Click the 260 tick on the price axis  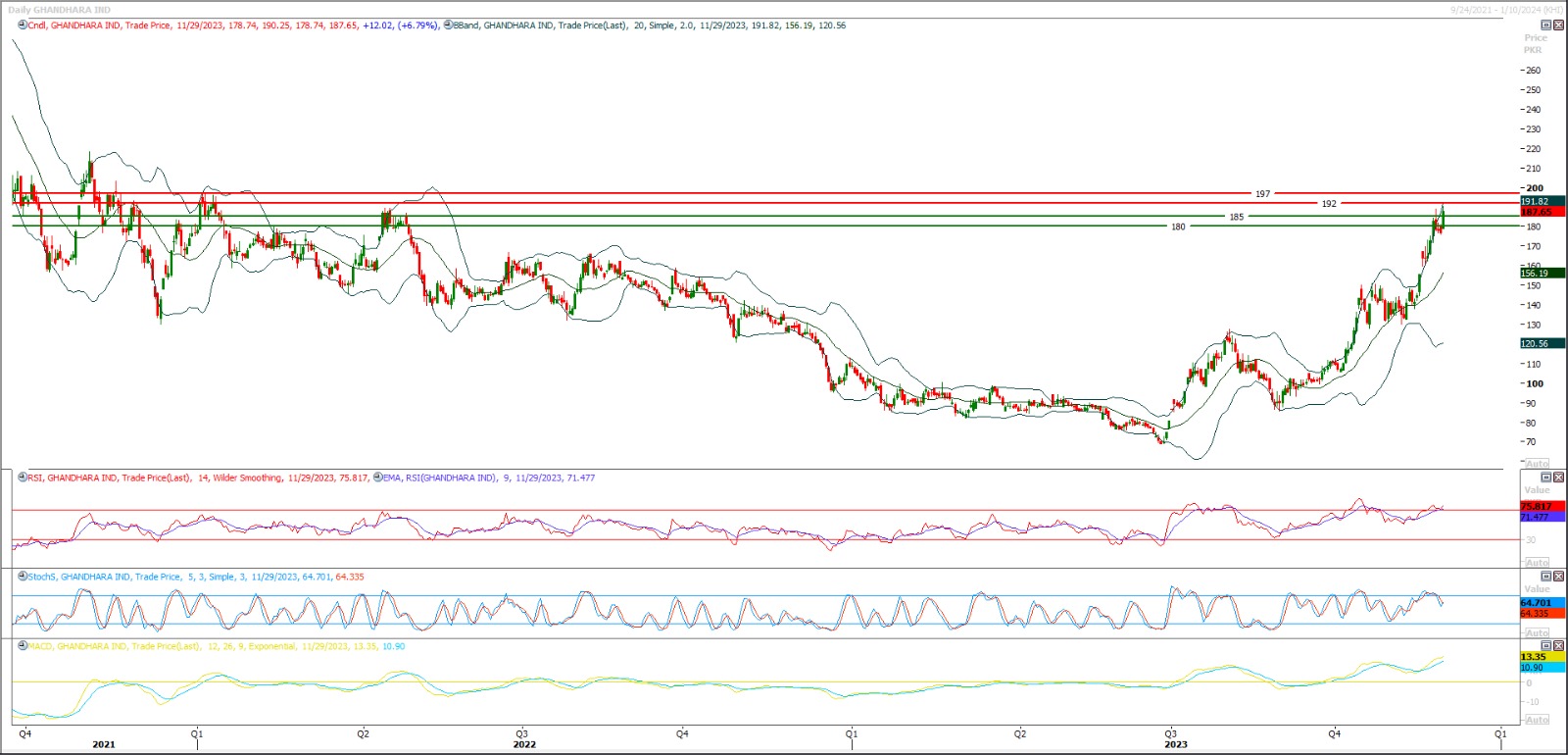(x=1533, y=71)
